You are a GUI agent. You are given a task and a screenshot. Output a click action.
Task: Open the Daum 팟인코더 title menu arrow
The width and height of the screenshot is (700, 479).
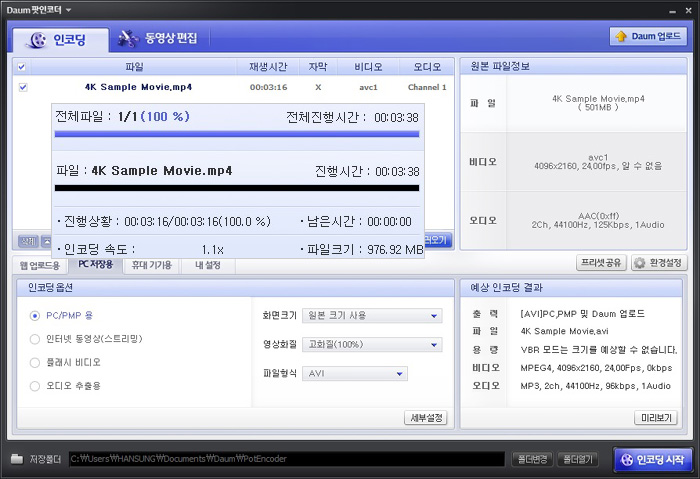68,10
